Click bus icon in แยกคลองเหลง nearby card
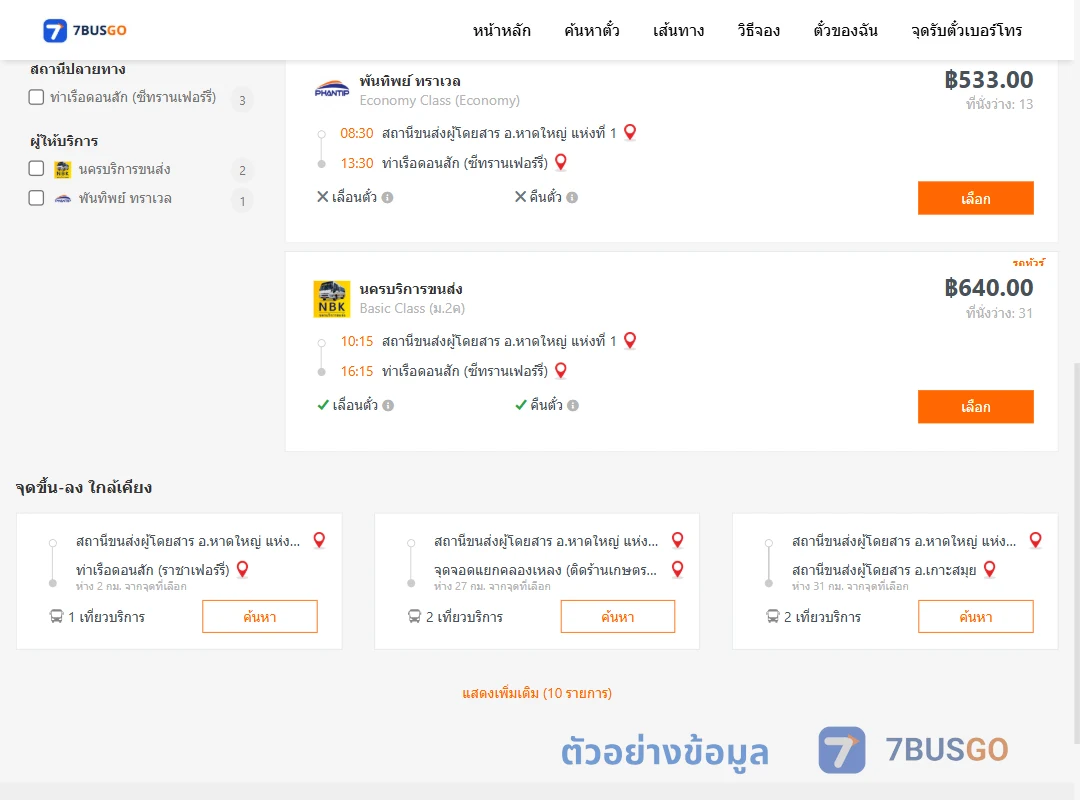Image resolution: width=1080 pixels, height=800 pixels. click(x=414, y=616)
